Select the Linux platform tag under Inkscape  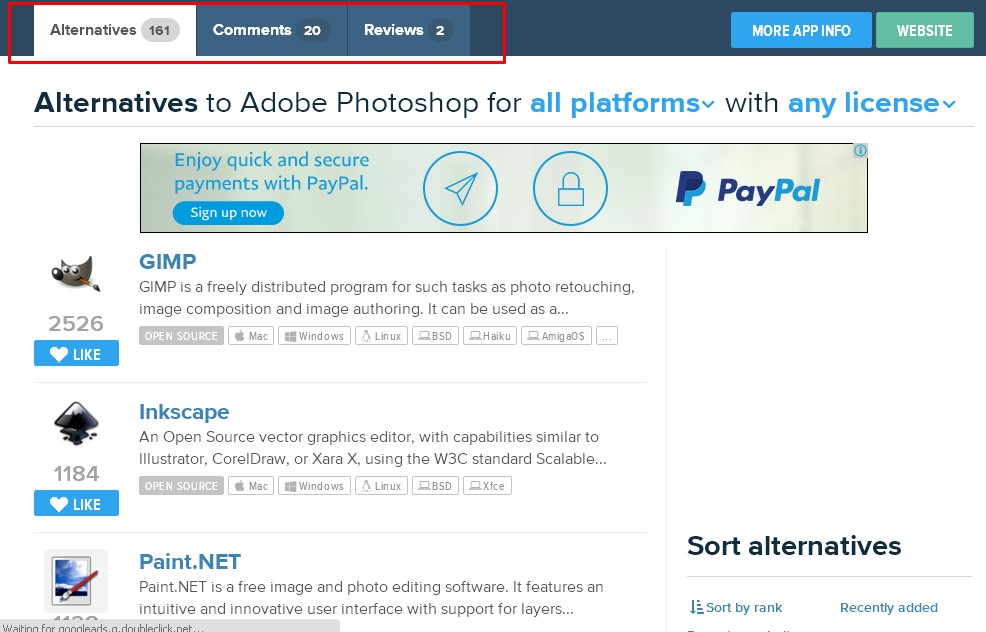coord(382,486)
